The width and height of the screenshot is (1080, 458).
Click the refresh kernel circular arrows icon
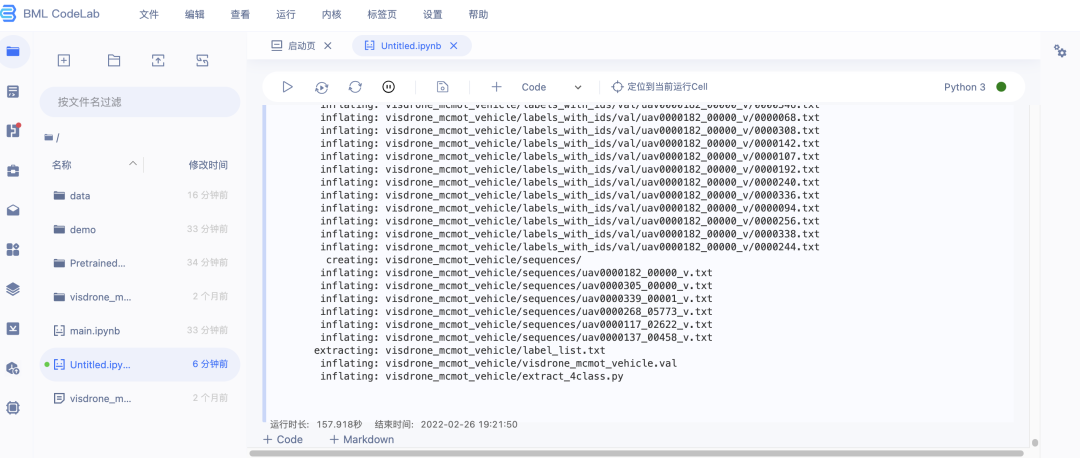[355, 87]
